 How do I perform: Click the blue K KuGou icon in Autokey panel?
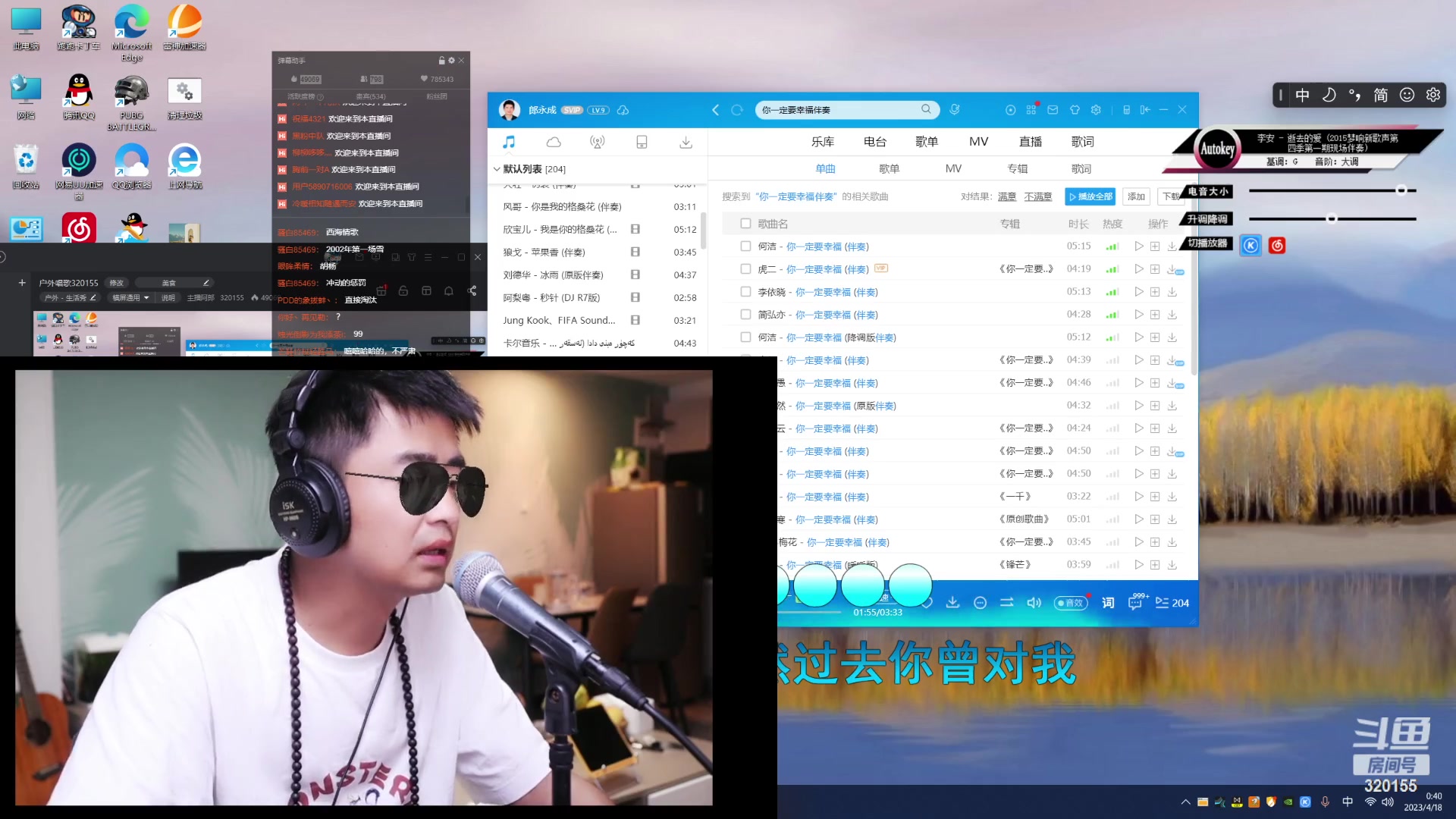point(1250,245)
